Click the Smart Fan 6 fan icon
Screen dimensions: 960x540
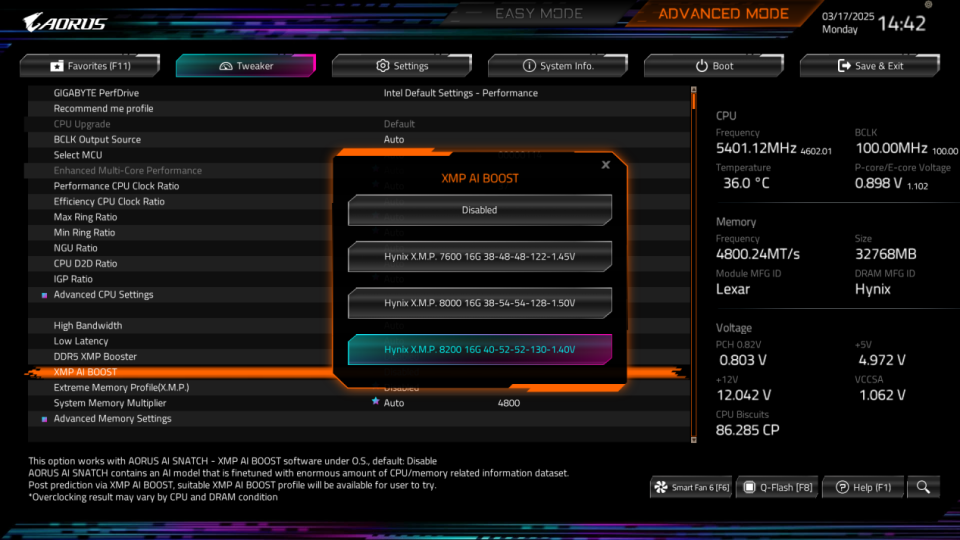(661, 487)
